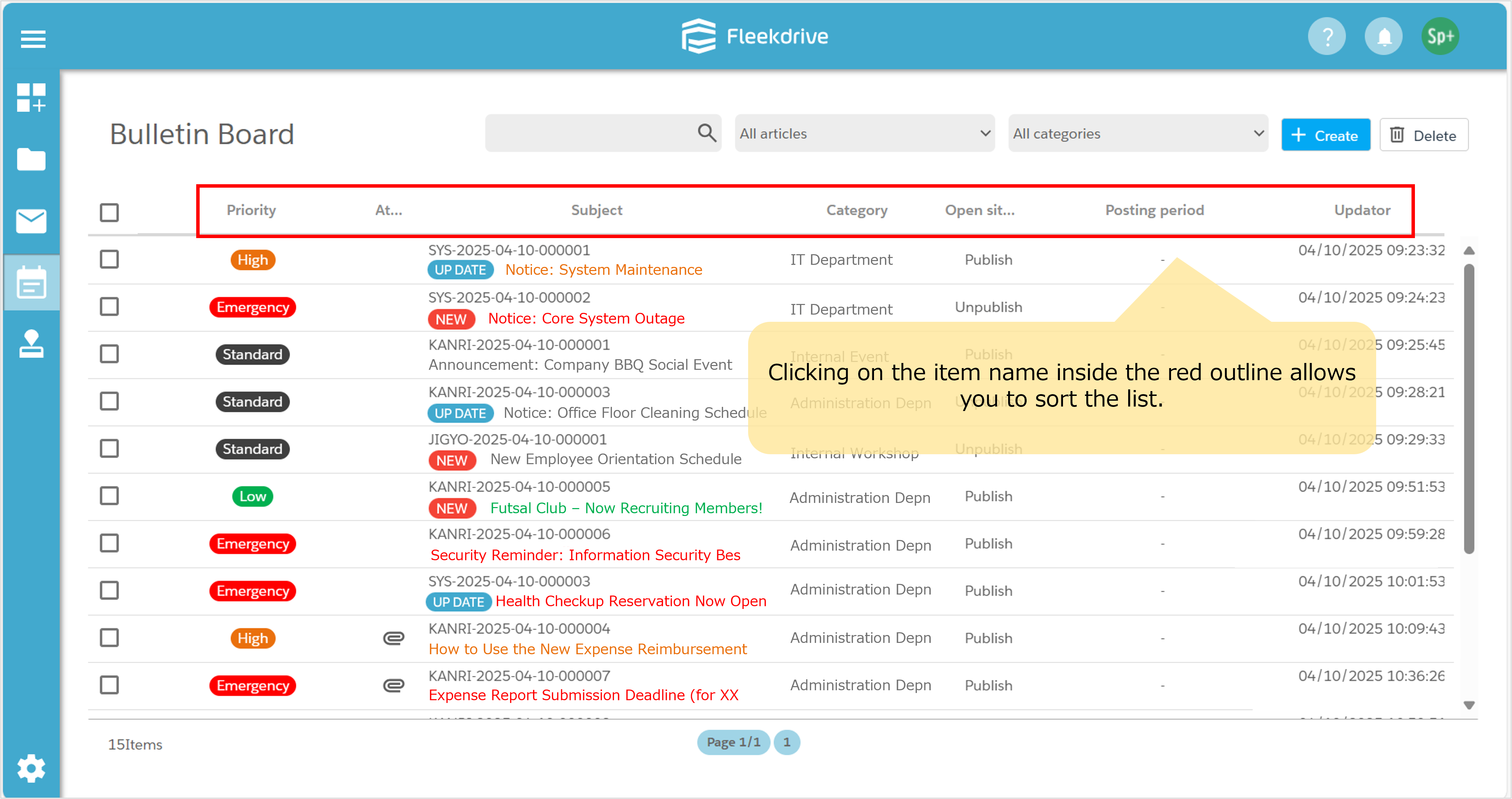Open the Sp+ user avatar
Screen dimensions: 1512x799
(x=1440, y=36)
